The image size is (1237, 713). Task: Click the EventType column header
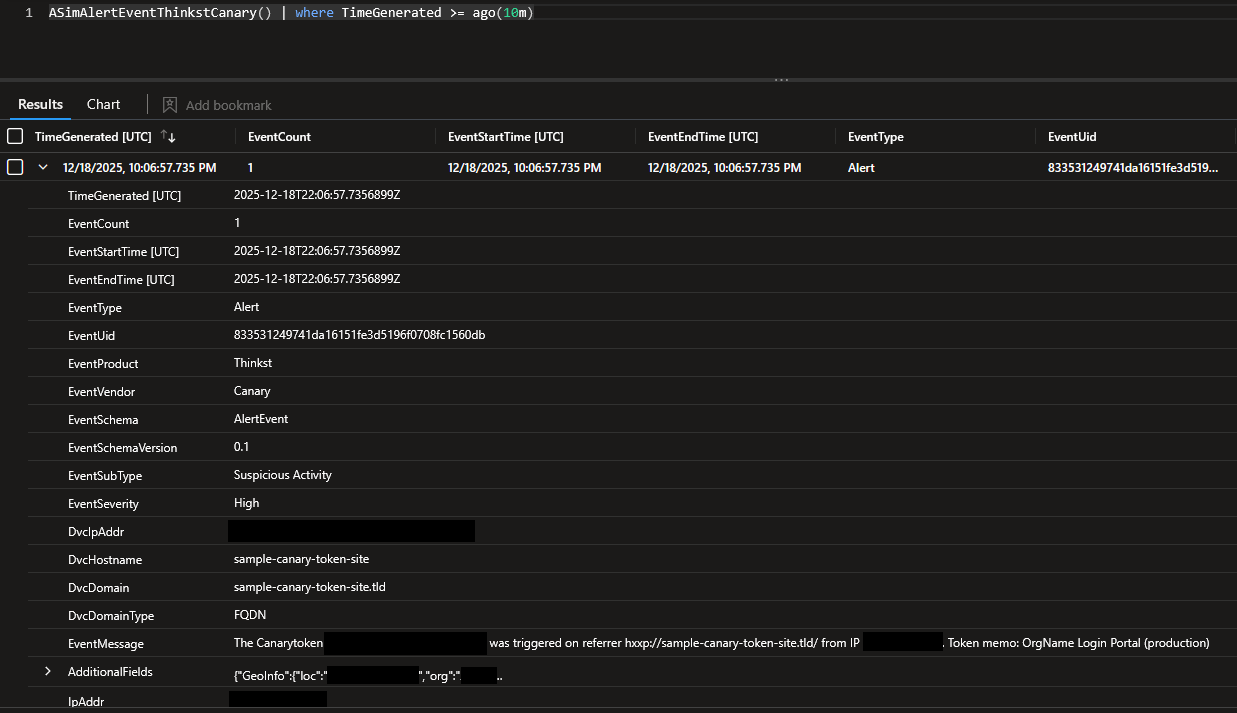875,136
